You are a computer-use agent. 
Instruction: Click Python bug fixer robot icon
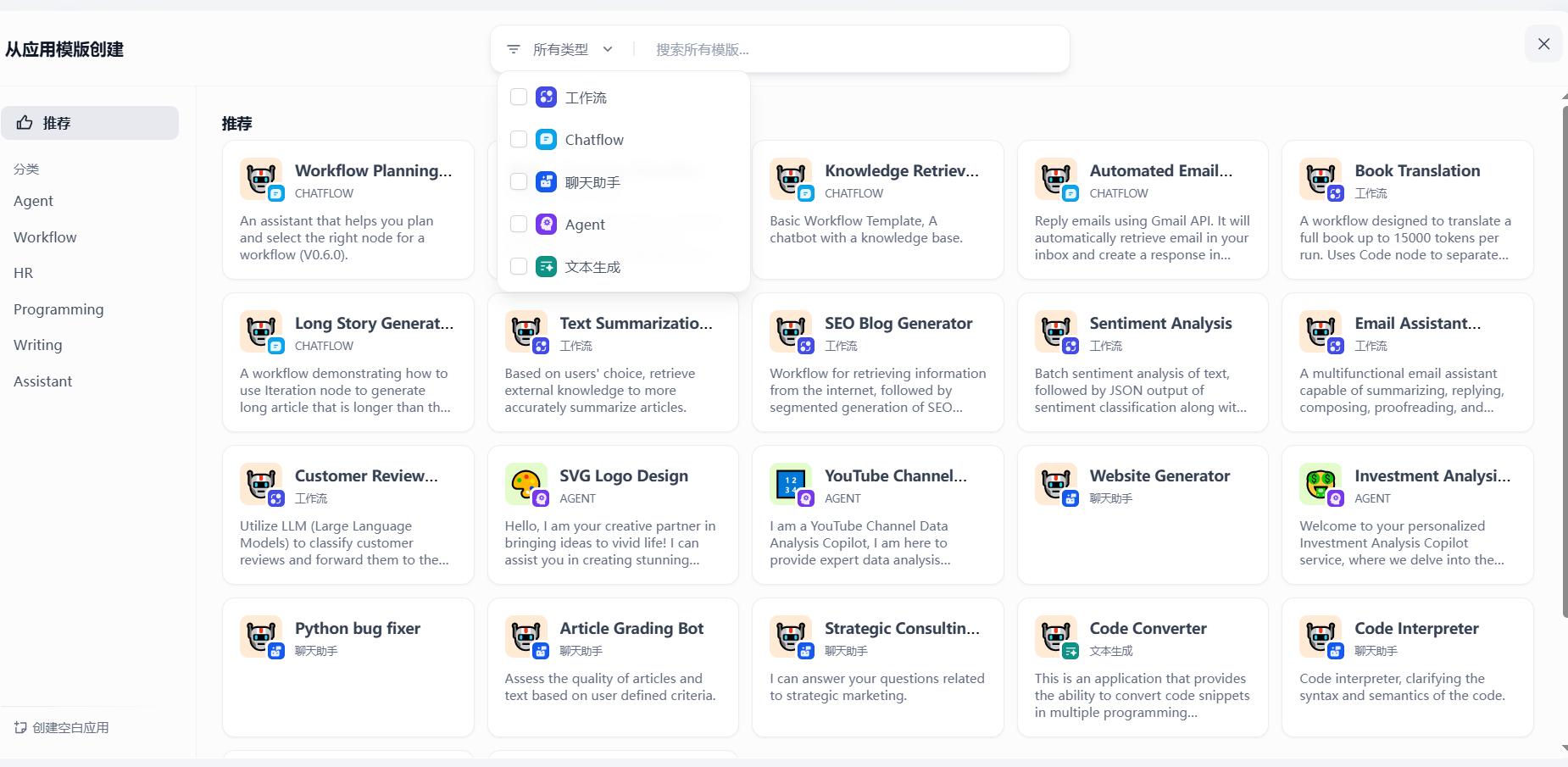click(x=261, y=636)
